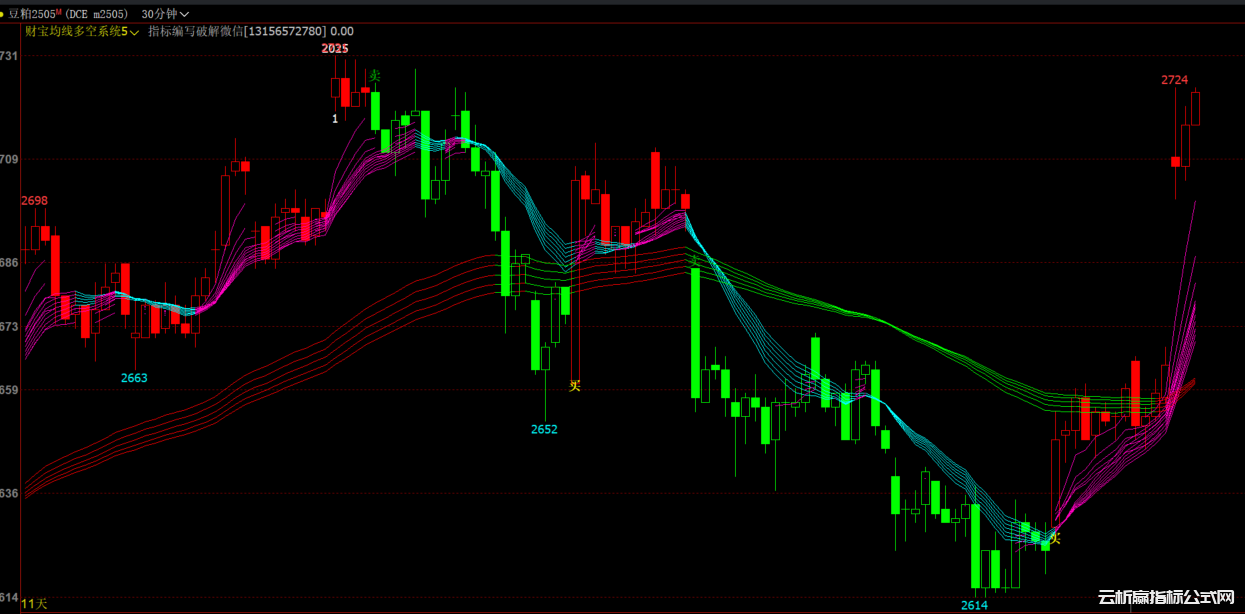Viewport: 1245px width, 614px height.
Task: Select the 0.00 indicator value
Action: point(342,31)
